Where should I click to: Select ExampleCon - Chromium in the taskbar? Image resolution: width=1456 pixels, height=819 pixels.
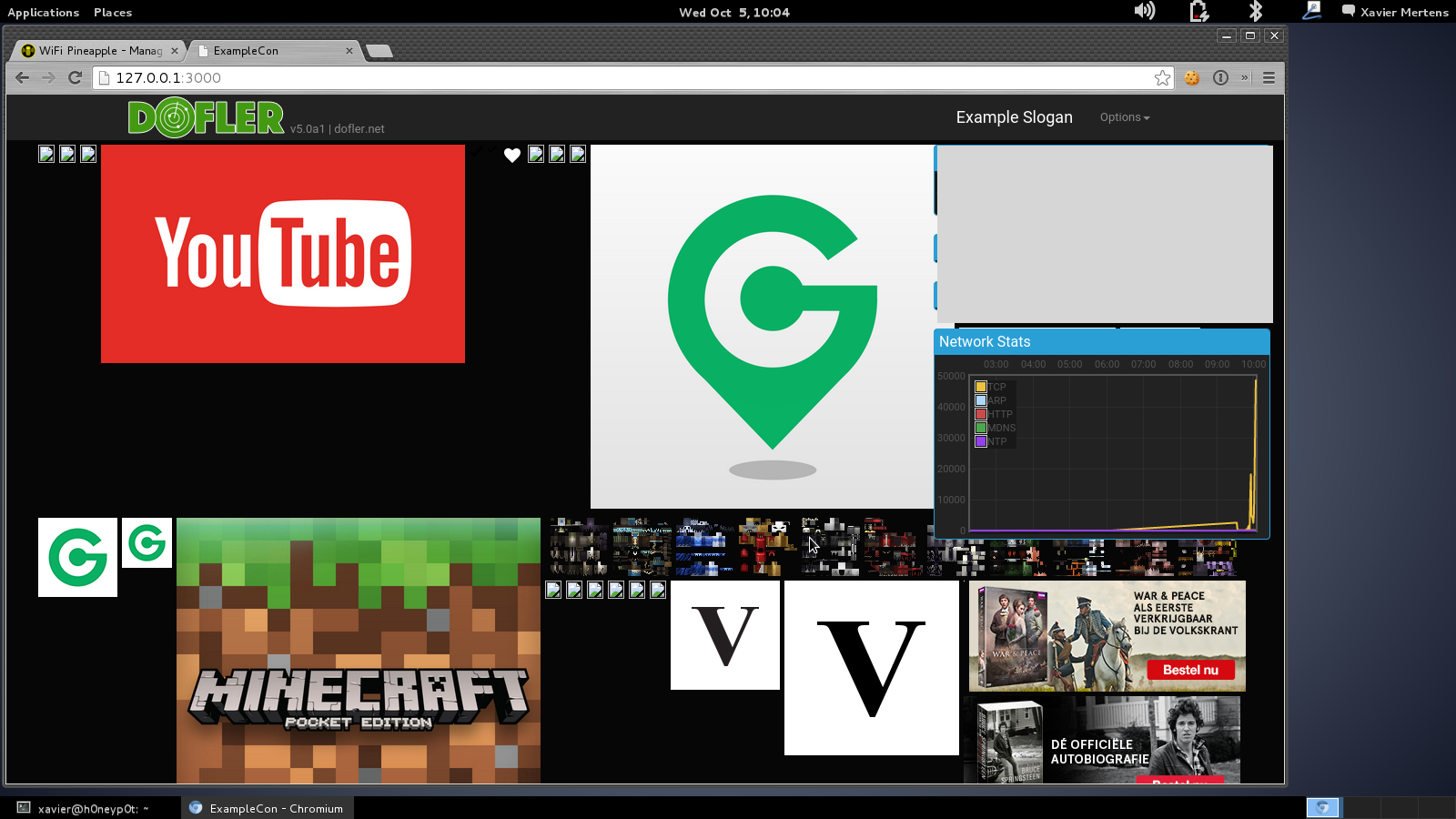pos(267,808)
